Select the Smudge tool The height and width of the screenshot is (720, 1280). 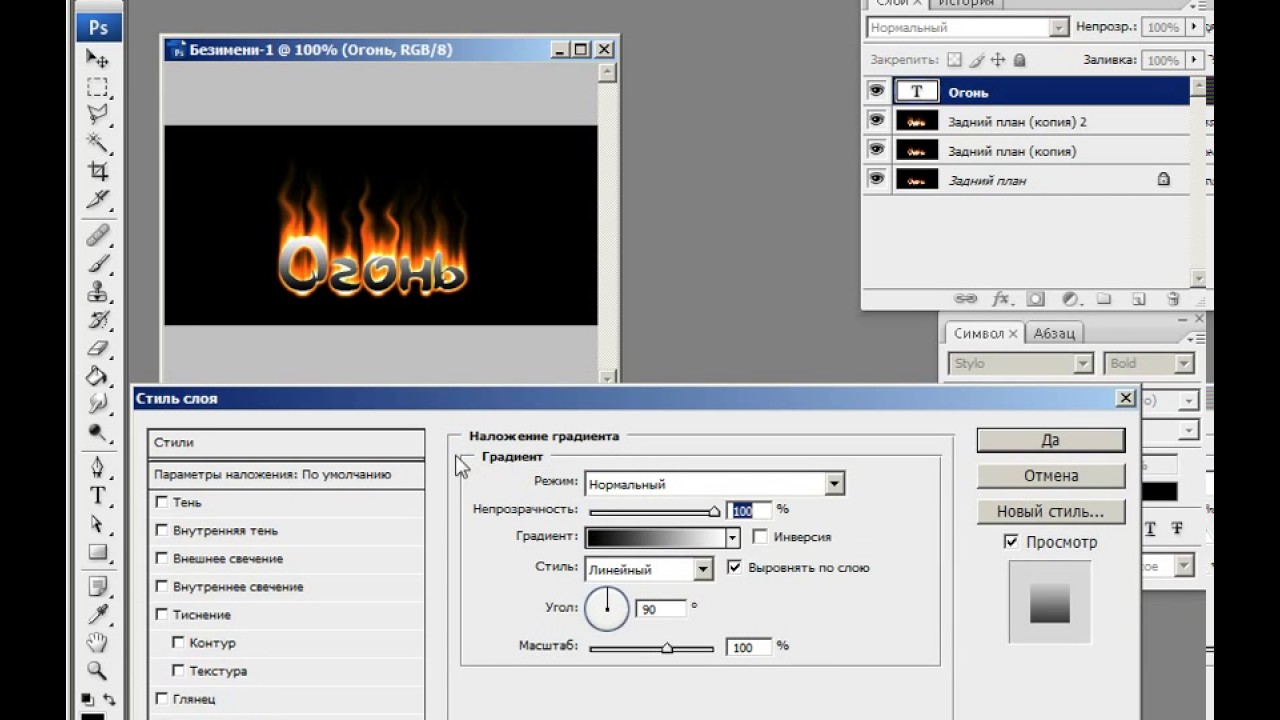click(x=97, y=404)
